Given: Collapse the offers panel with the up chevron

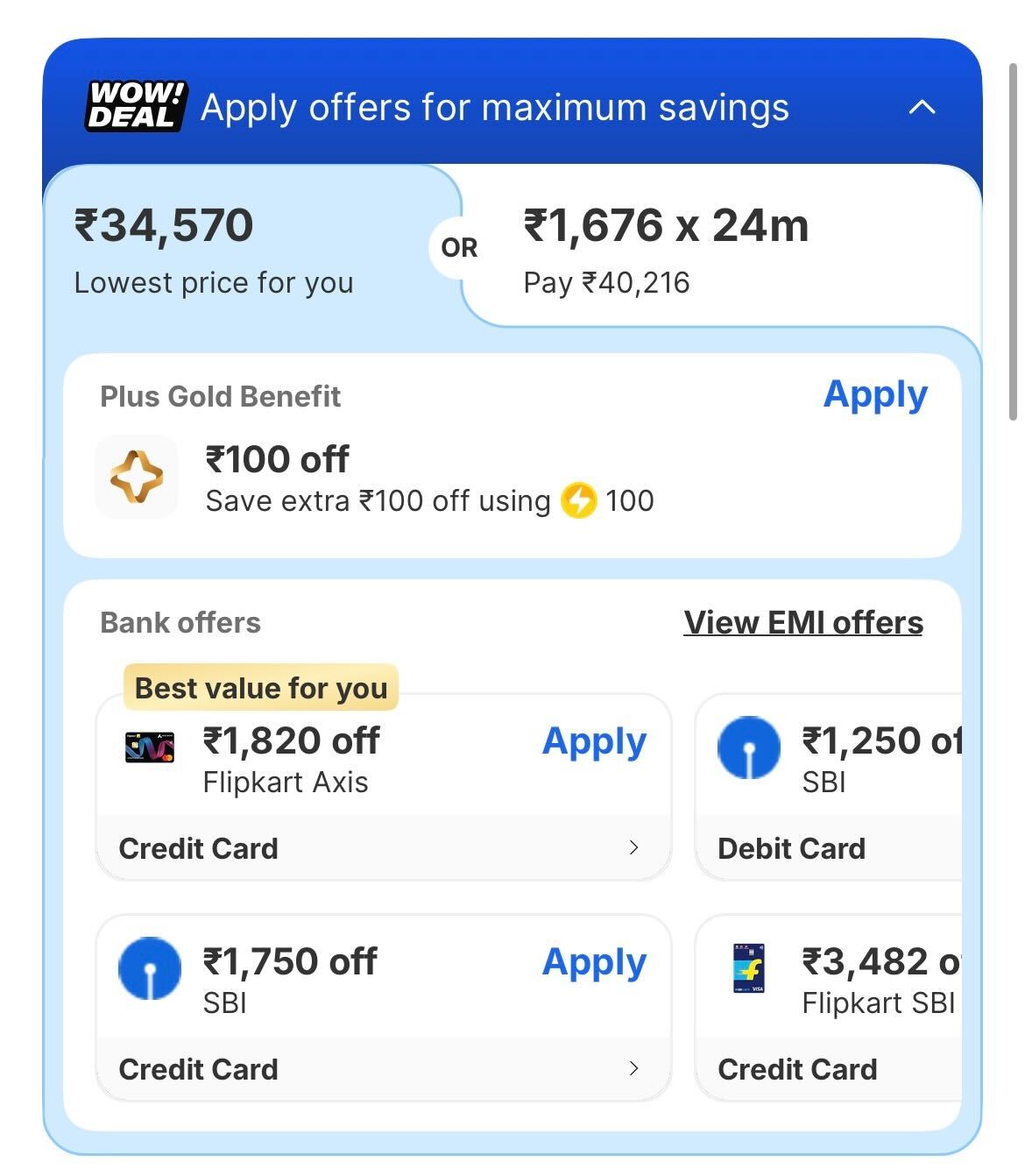Looking at the screenshot, I should pos(922,107).
